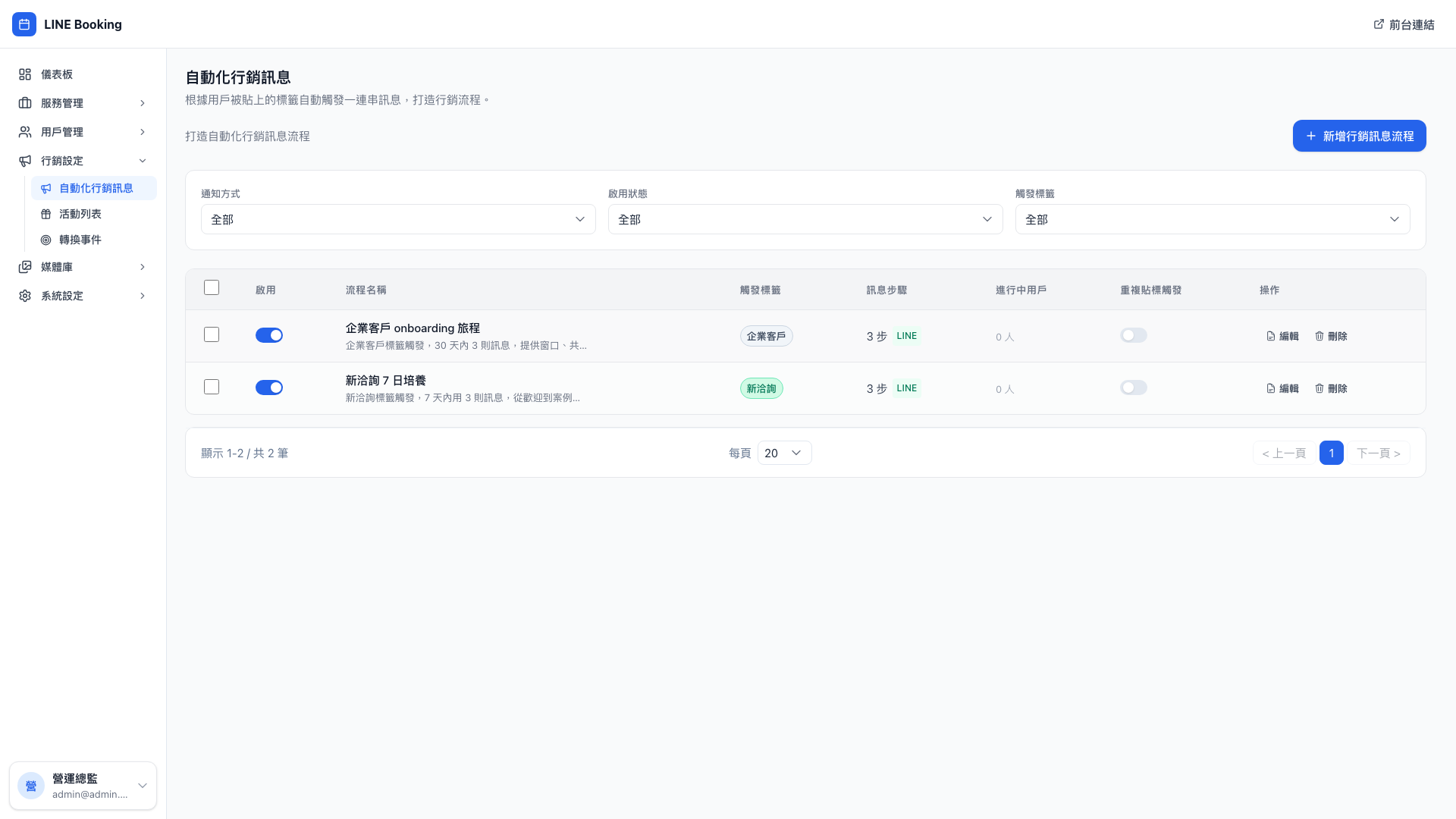Click the 服務管理 briefcase icon

(x=25, y=103)
